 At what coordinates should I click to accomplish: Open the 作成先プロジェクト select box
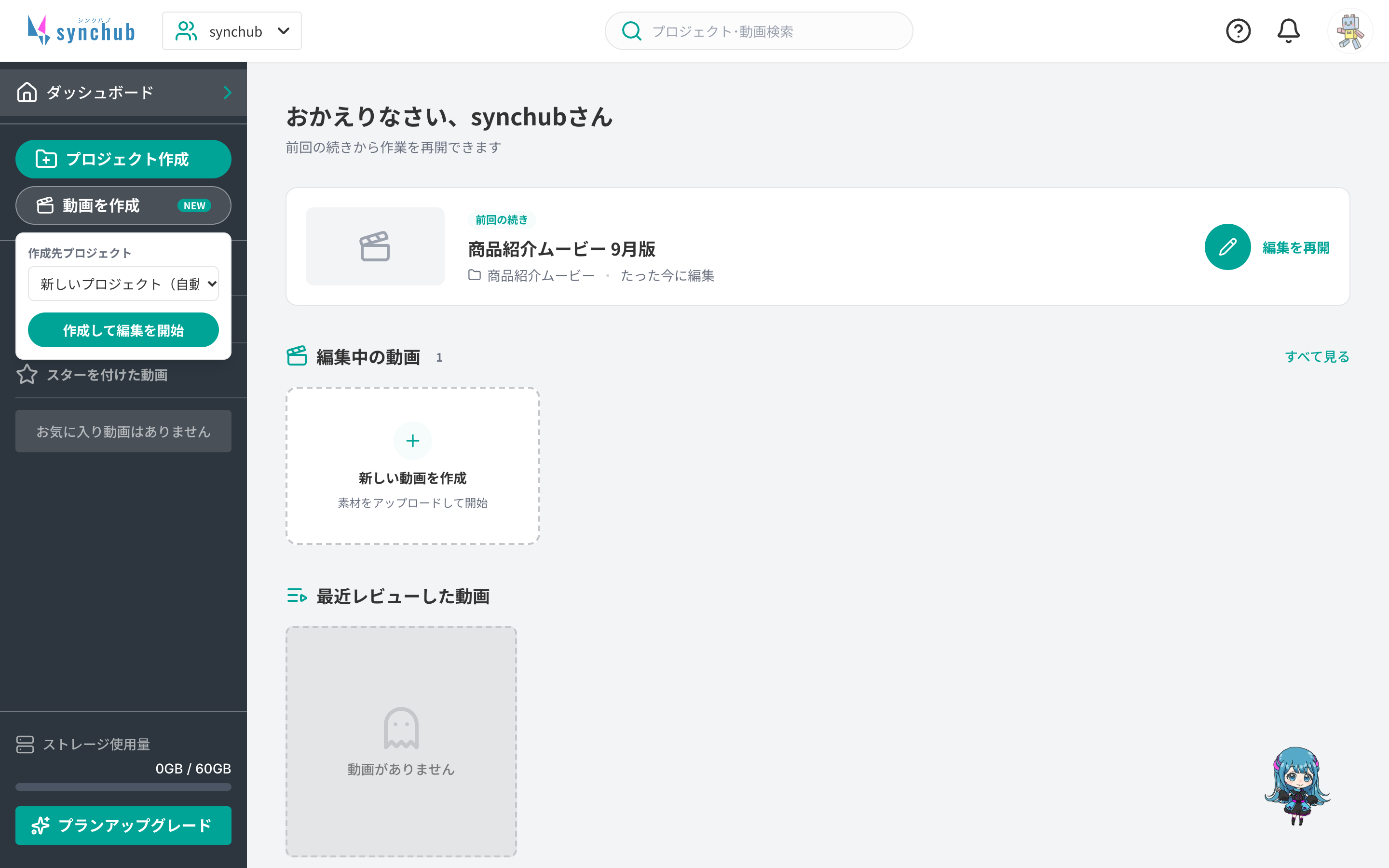(123, 284)
